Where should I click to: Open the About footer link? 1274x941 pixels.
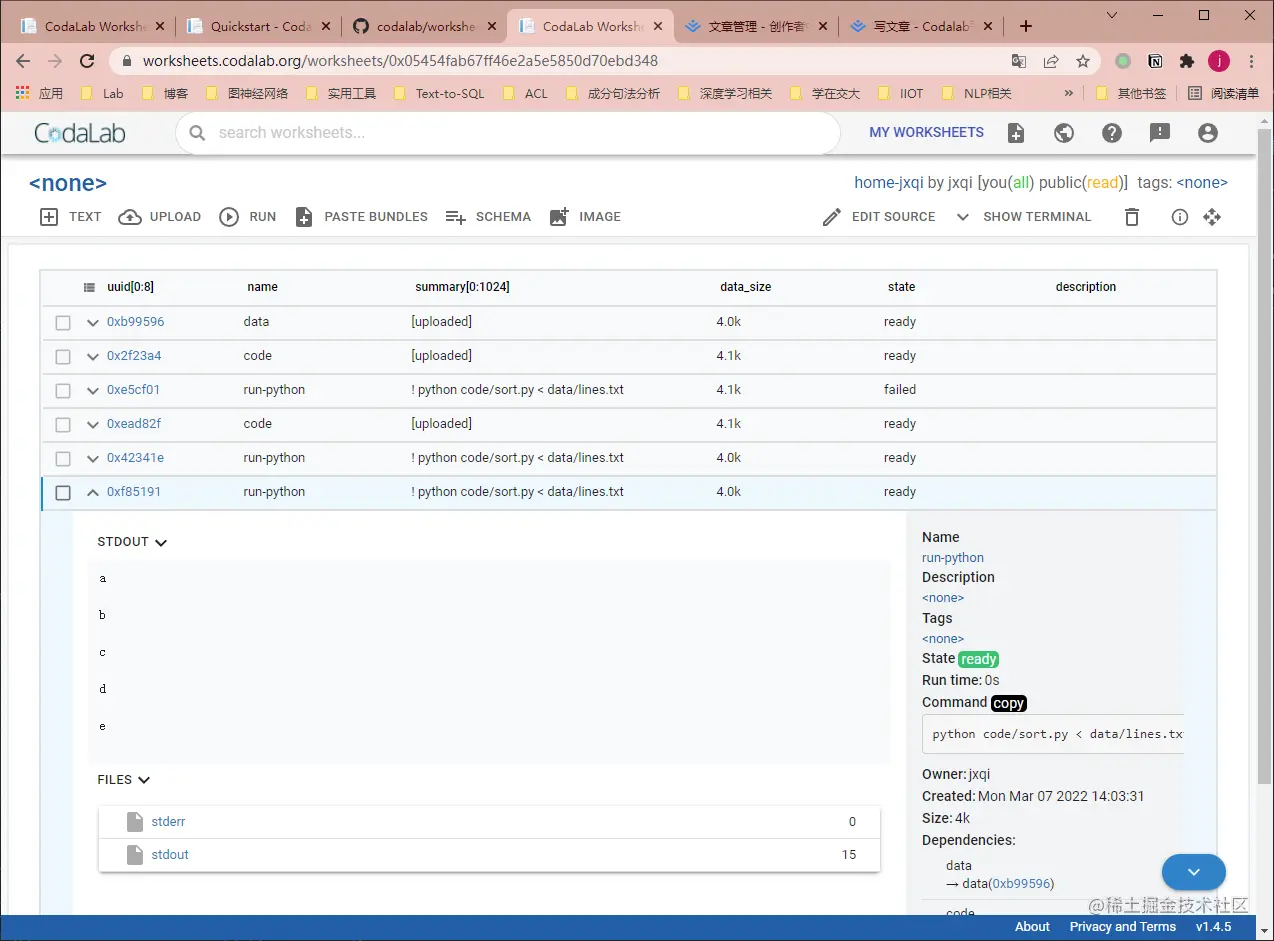(1032, 927)
